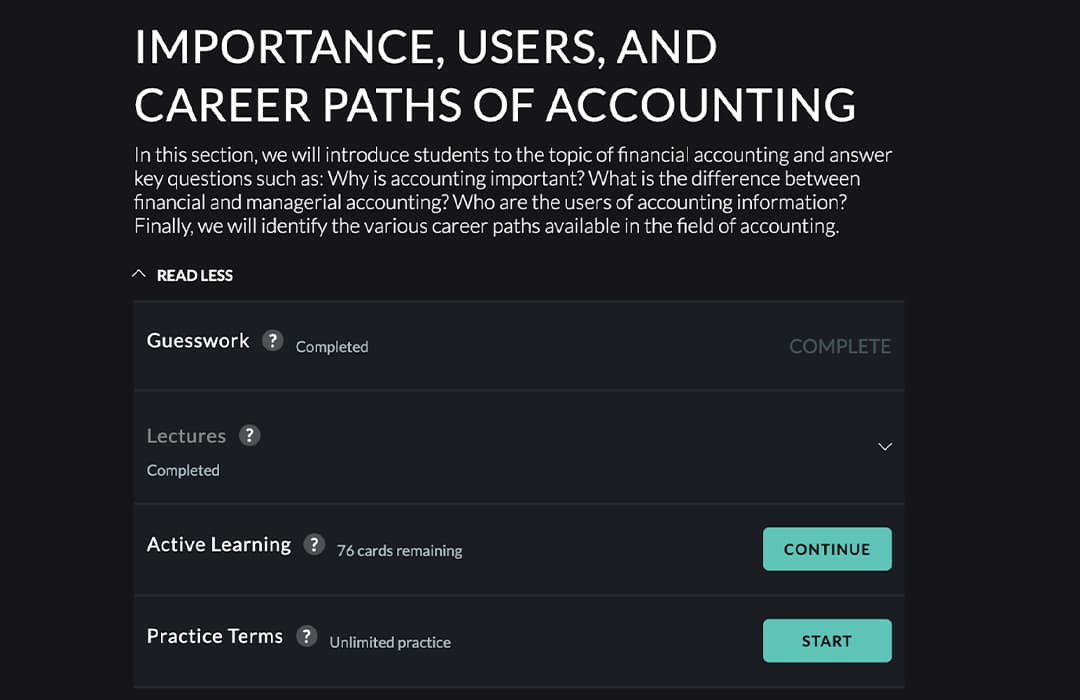The width and height of the screenshot is (1080, 700).
Task: Click the COMPLETE label for Guesswork
Action: coord(839,346)
